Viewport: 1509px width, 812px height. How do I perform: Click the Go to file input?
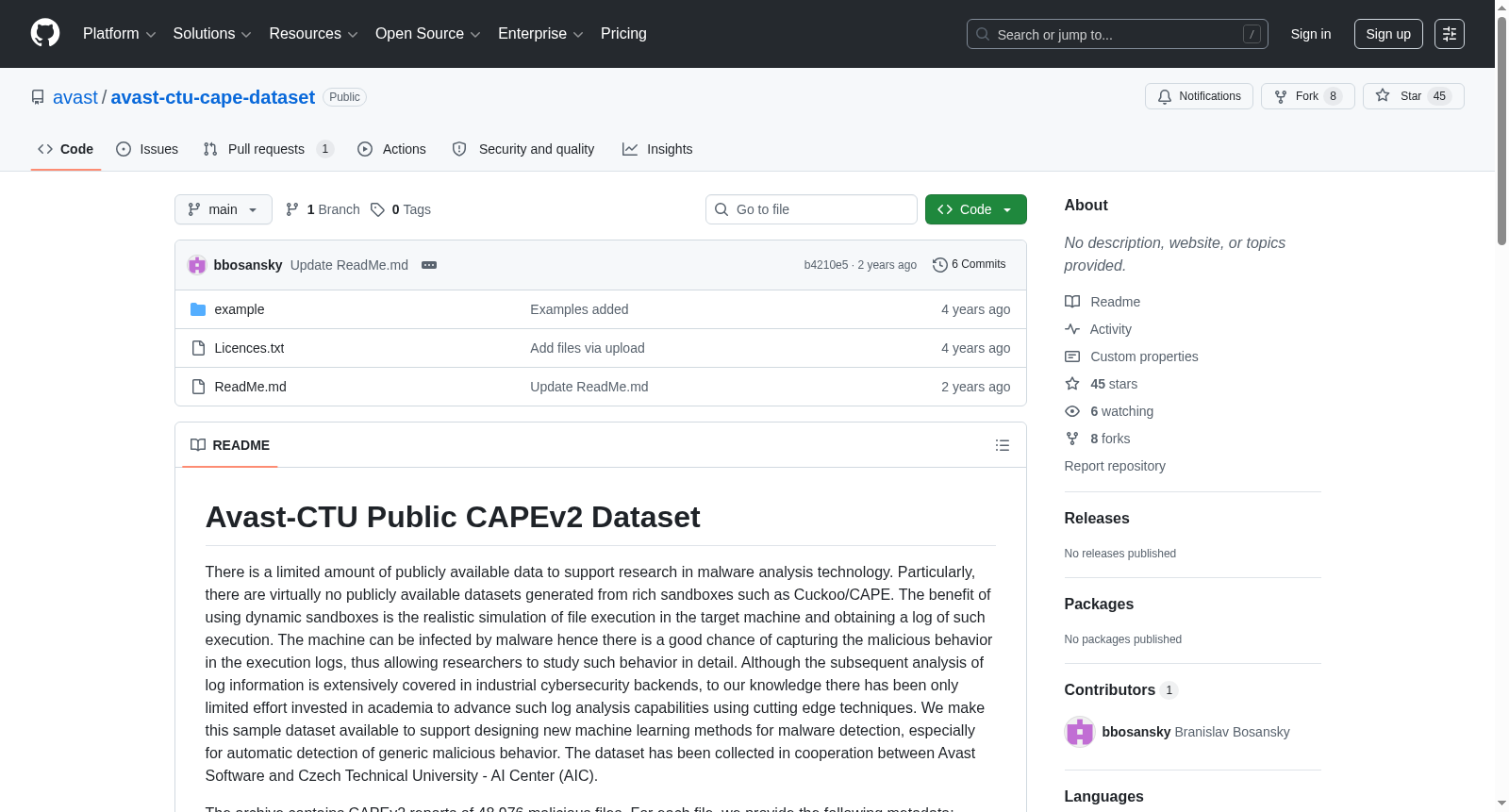coord(811,209)
